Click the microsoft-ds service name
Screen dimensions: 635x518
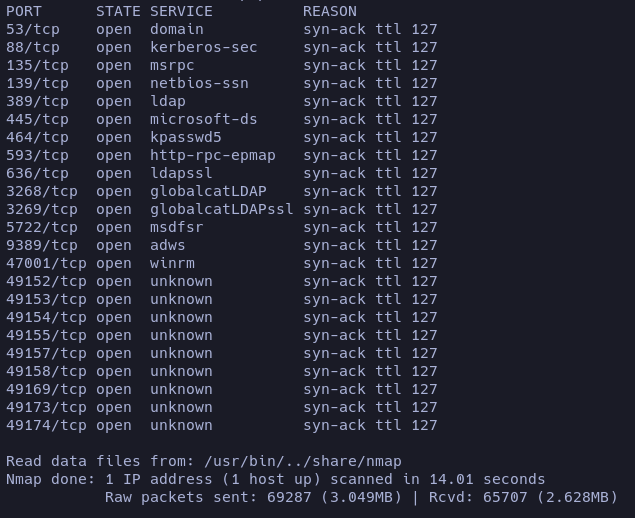tap(203, 119)
